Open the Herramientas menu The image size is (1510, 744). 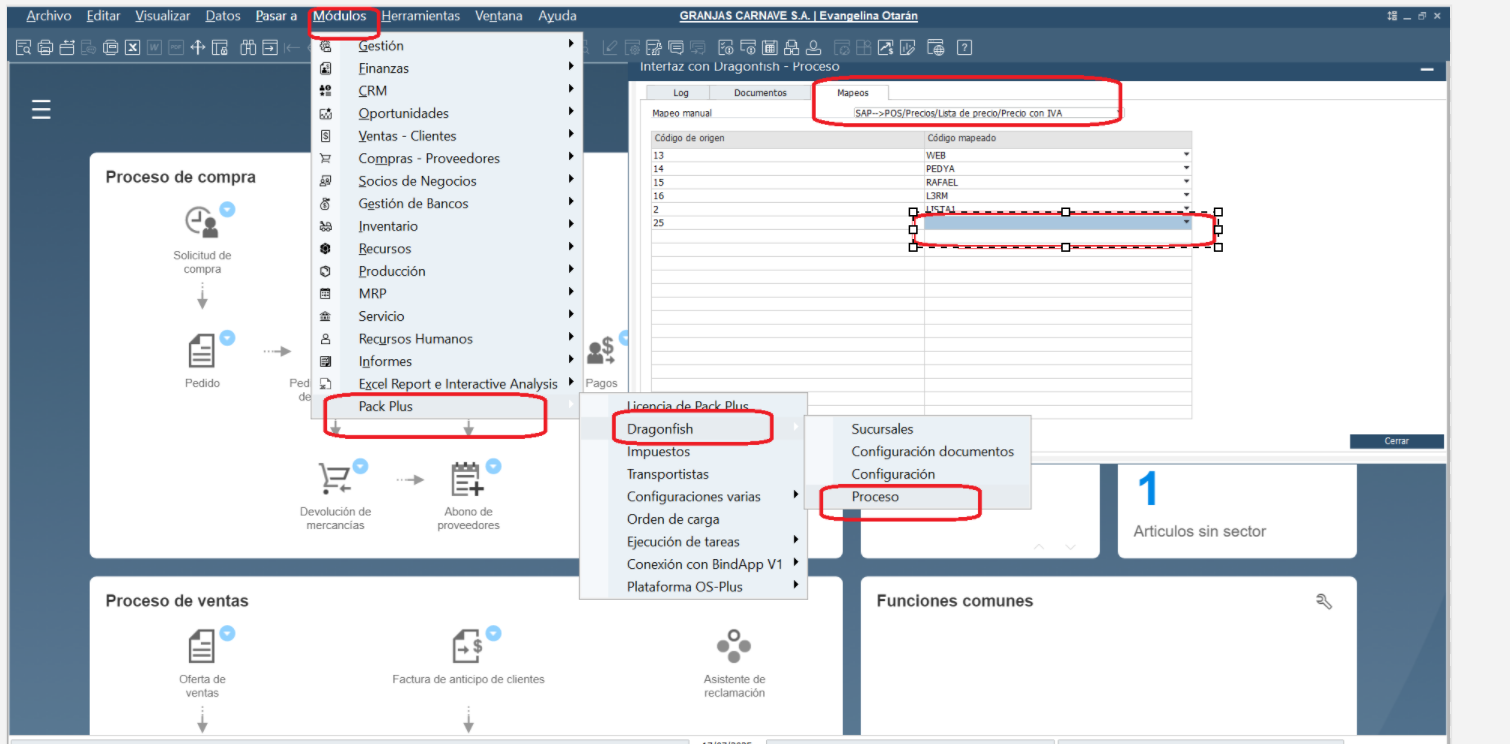(421, 16)
